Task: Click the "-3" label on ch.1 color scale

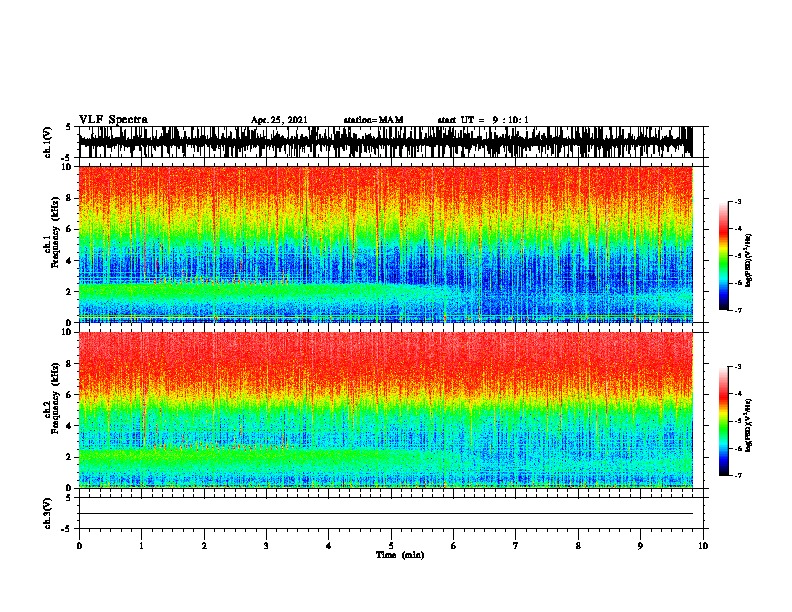Action: tap(737, 202)
